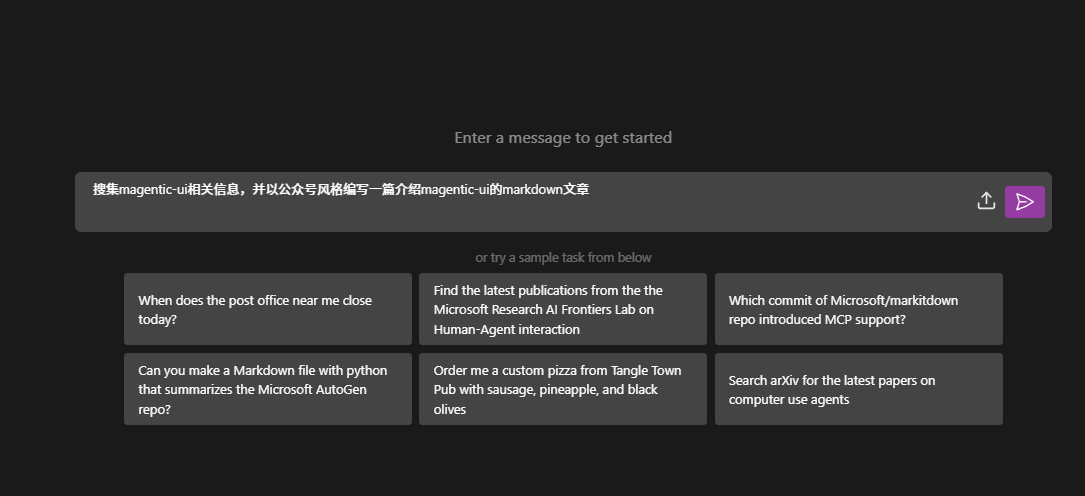Click the 'Enter a message to get started' heading
Viewport: 1085px width, 496px height.
click(x=563, y=138)
